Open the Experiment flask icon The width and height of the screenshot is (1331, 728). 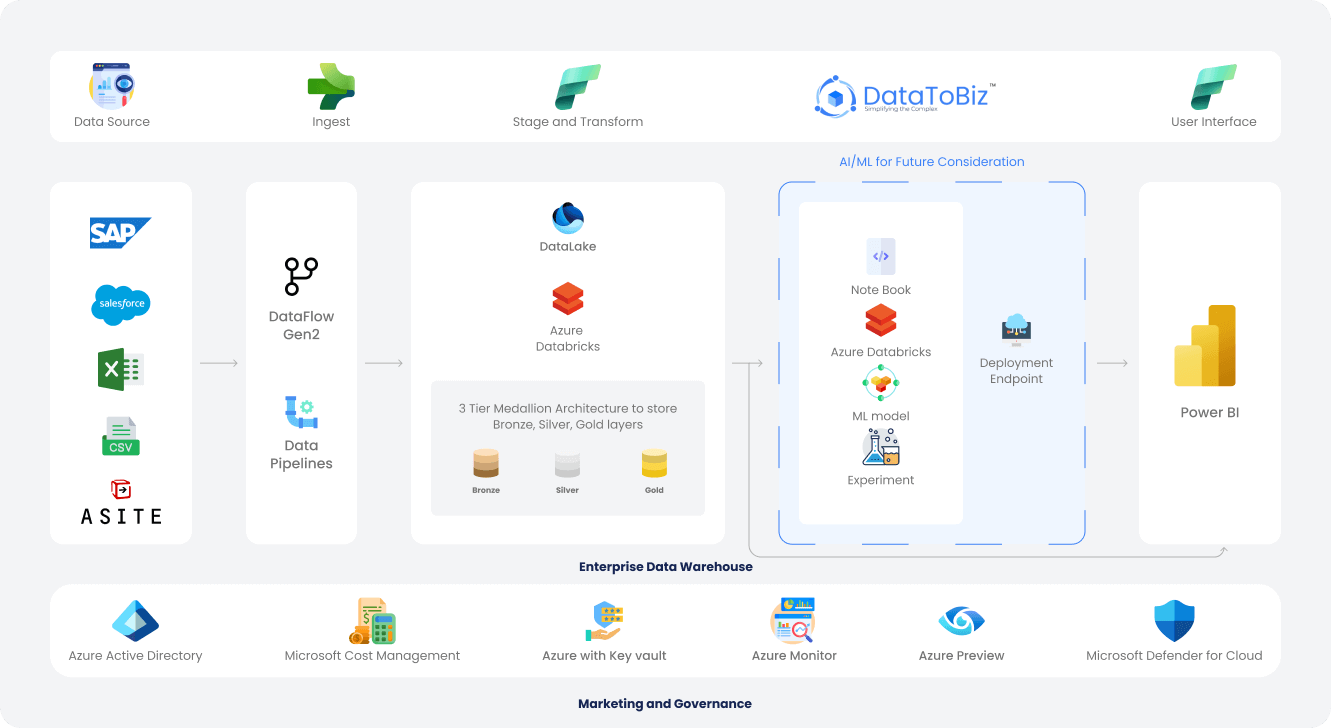click(x=881, y=447)
